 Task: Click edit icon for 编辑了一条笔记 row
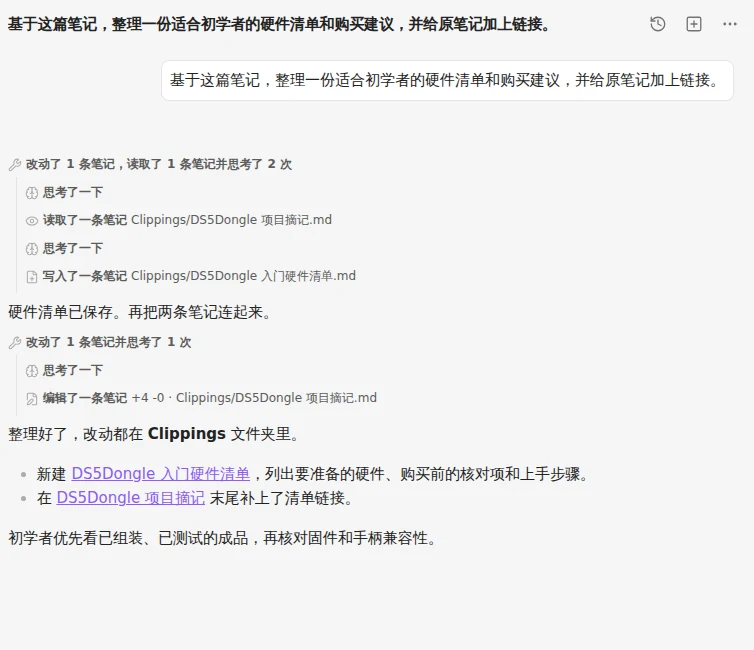(x=32, y=399)
